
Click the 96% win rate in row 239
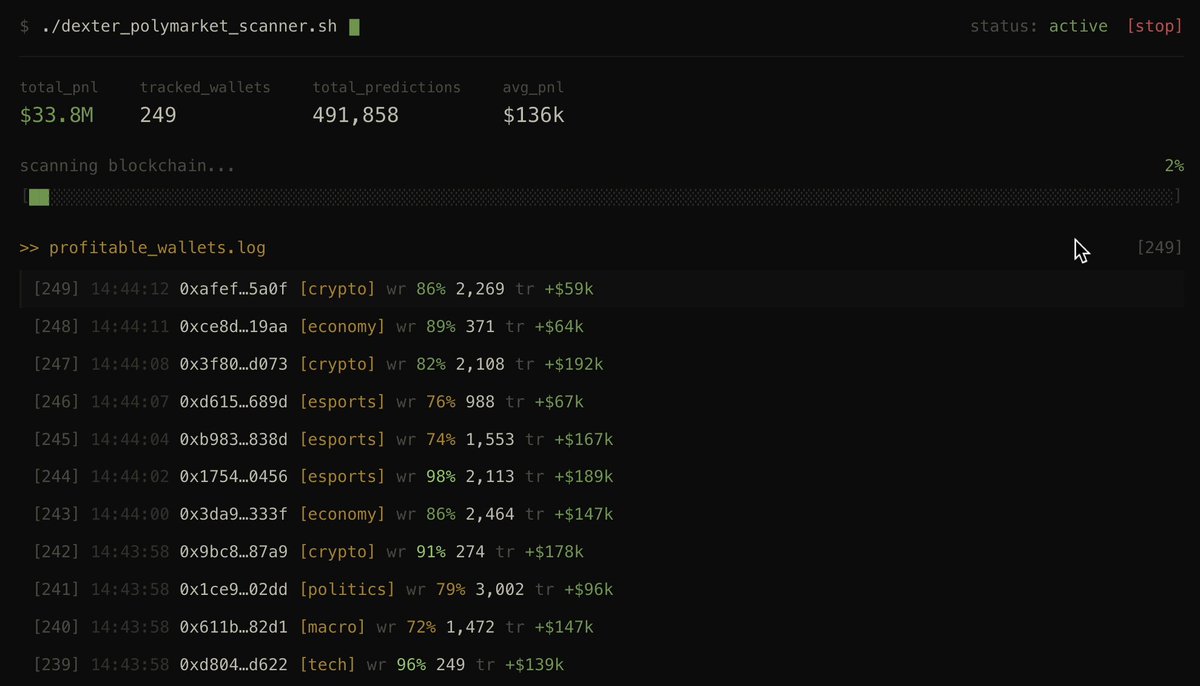(411, 665)
